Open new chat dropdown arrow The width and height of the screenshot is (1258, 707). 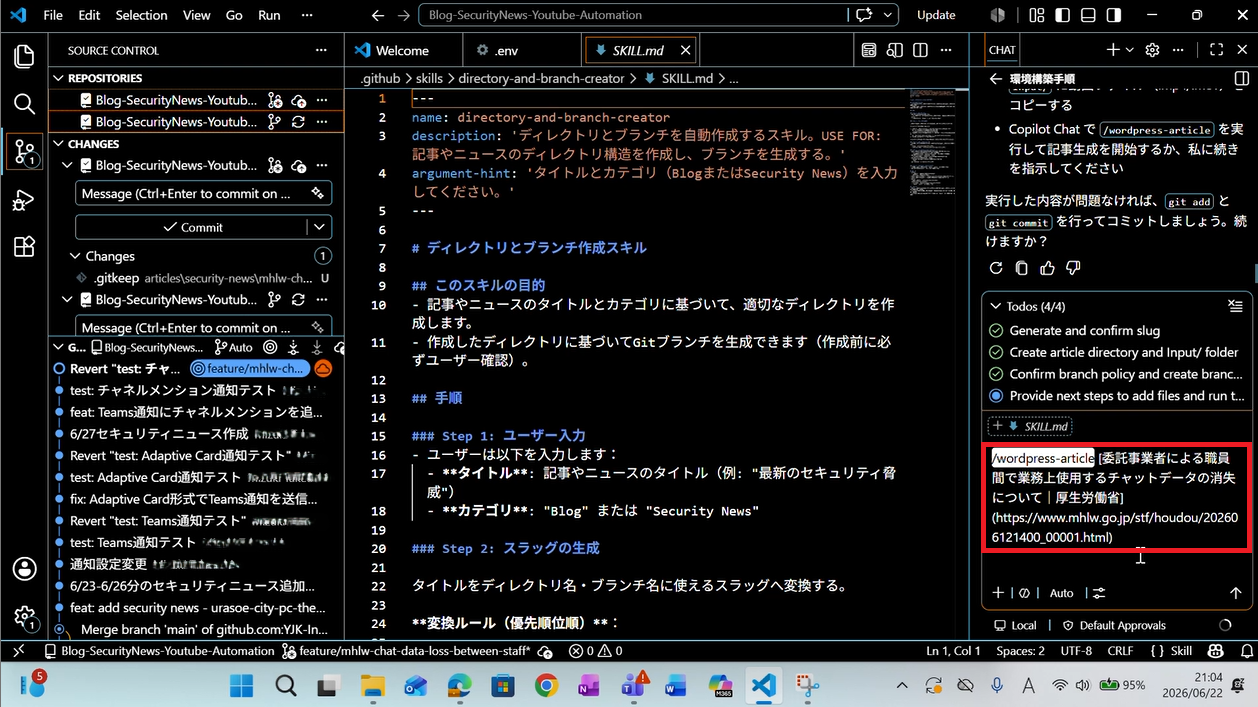click(x=1130, y=50)
